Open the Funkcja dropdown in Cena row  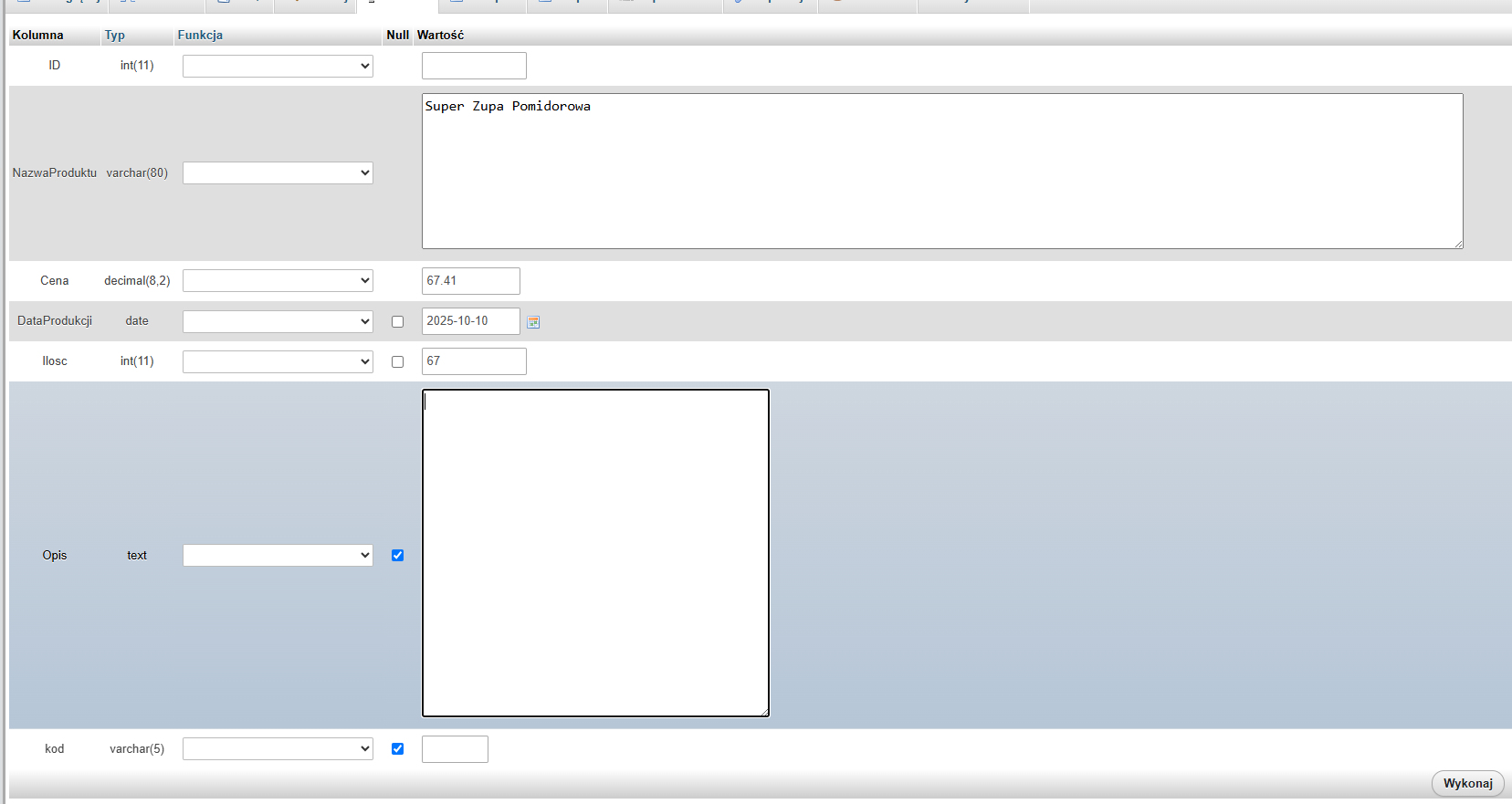(278, 280)
